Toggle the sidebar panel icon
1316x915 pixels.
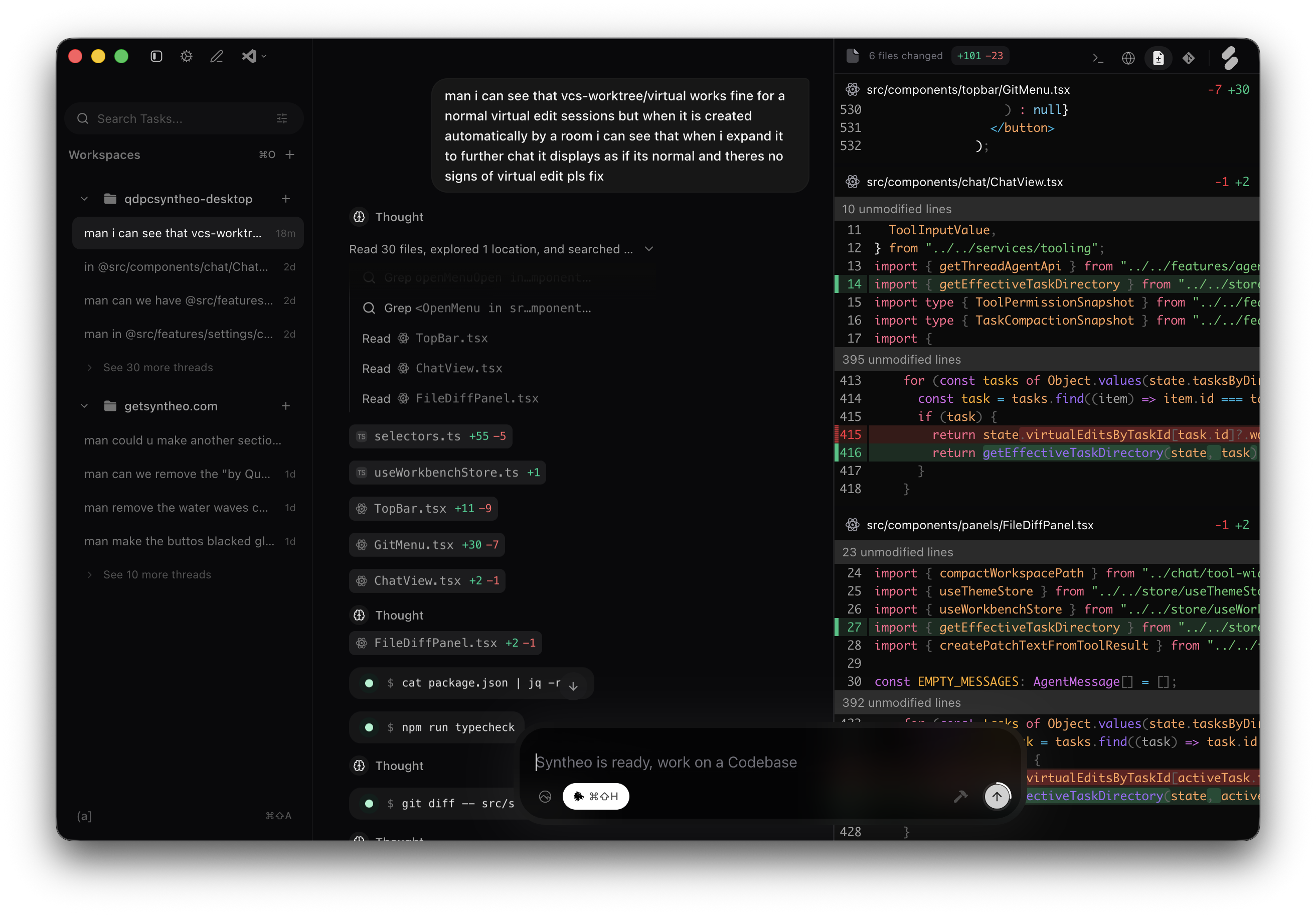[156, 56]
